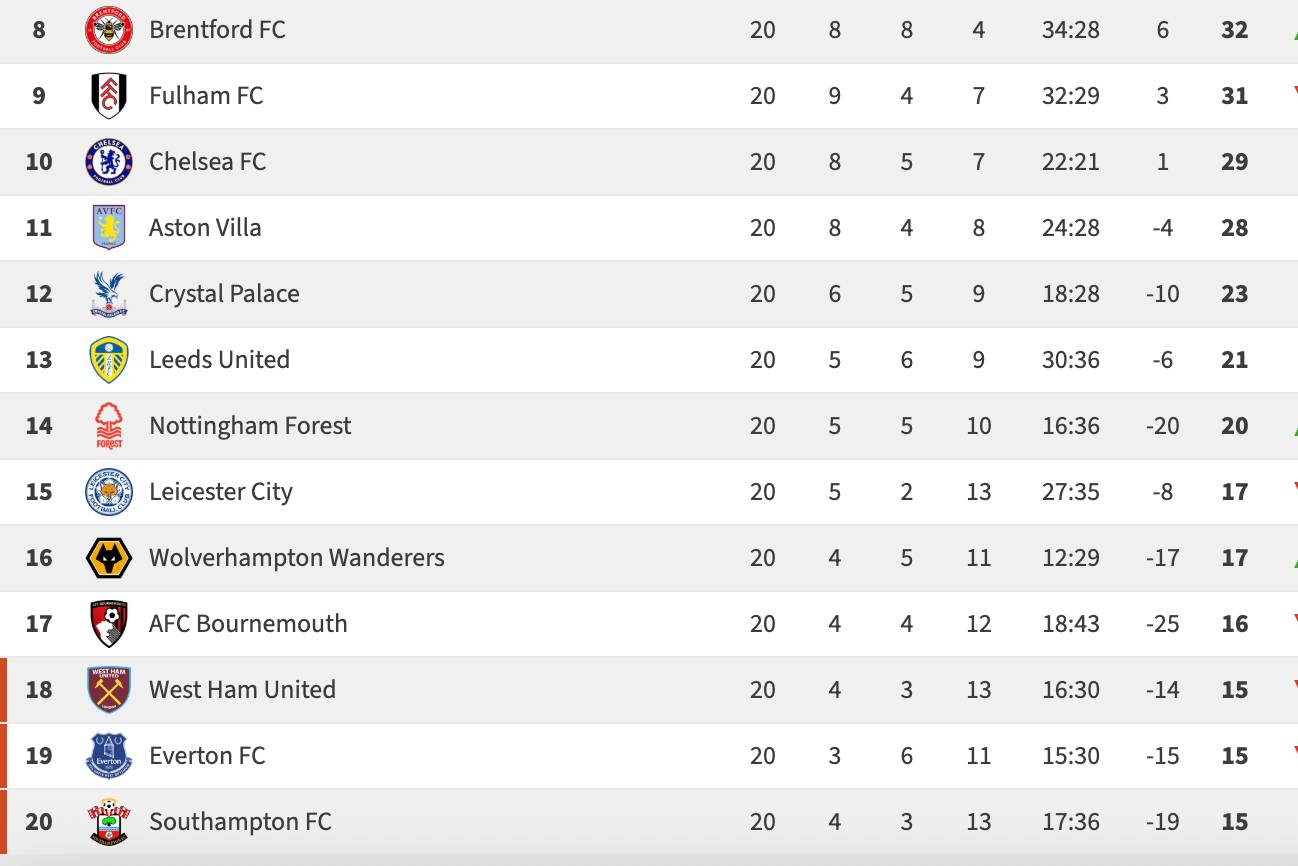Open the Brentford FC team link
Screen dimensions: 1298x866
click(x=217, y=30)
